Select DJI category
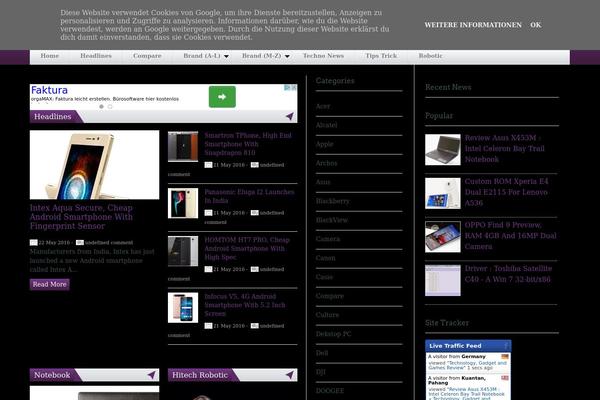 (x=321, y=372)
